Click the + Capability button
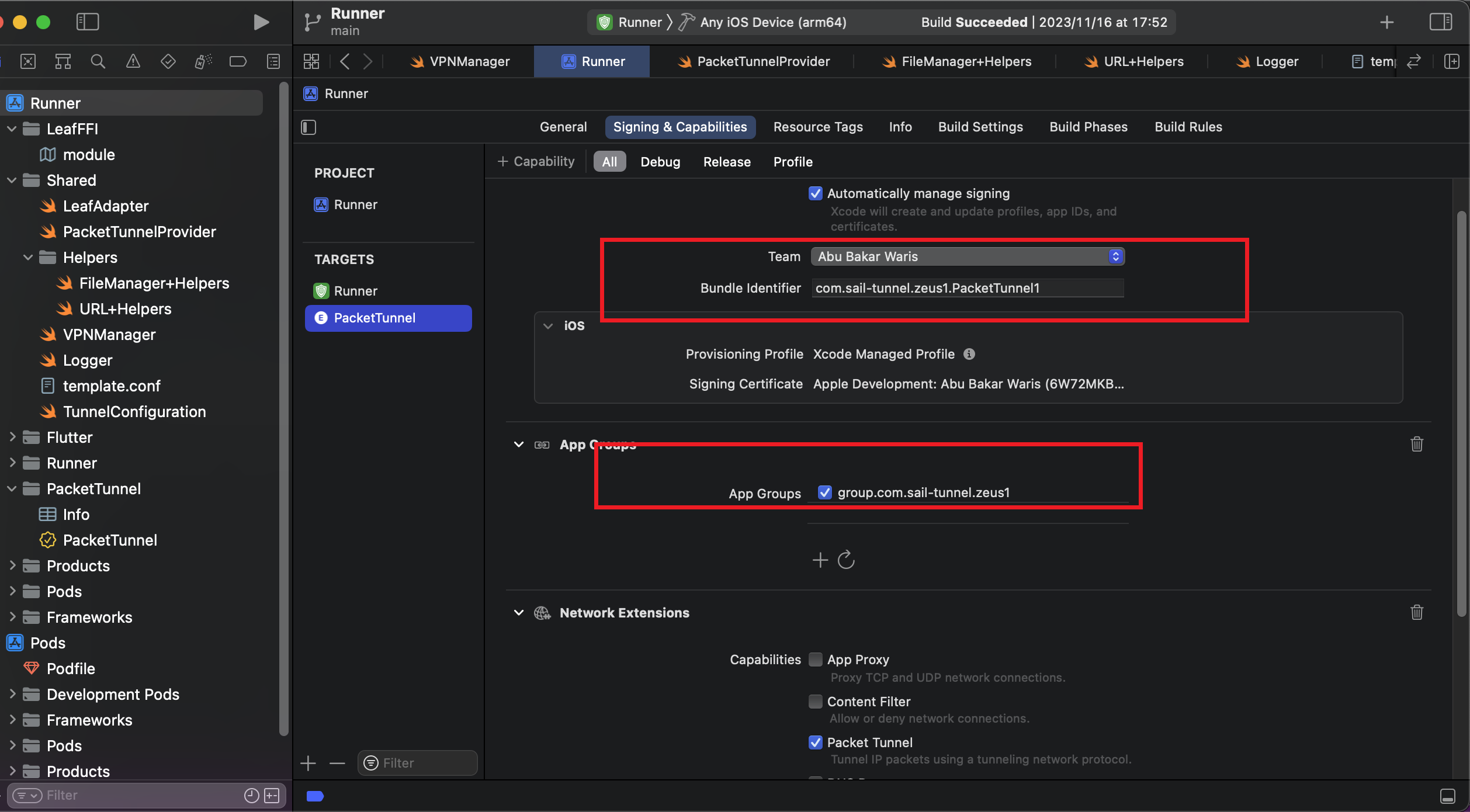Viewport: 1470px width, 812px height. [x=536, y=162]
